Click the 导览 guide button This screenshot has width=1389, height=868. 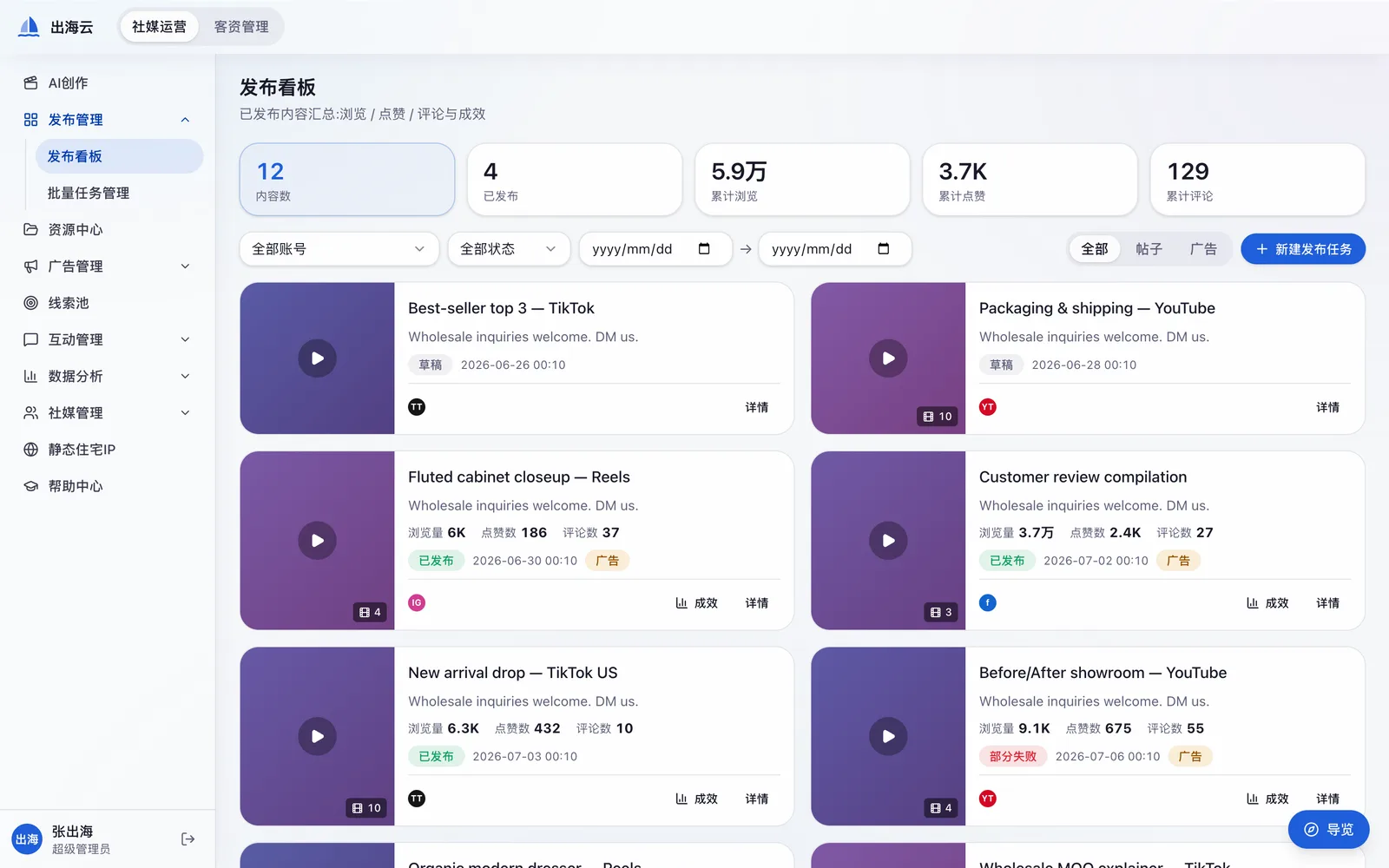(x=1329, y=830)
